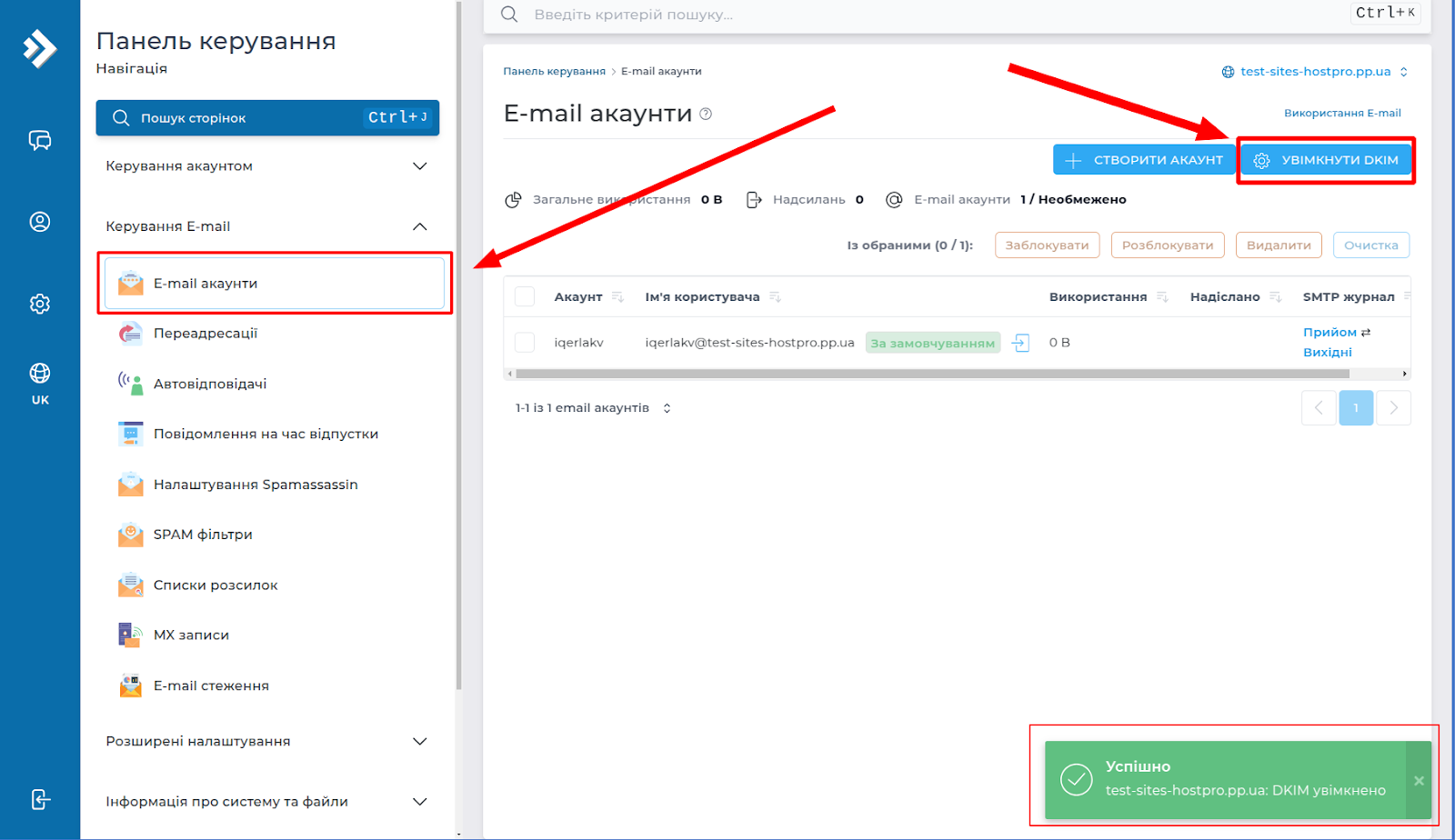Open the settings gear icon in sidebar
This screenshot has height=840, width=1455.
coord(40,304)
